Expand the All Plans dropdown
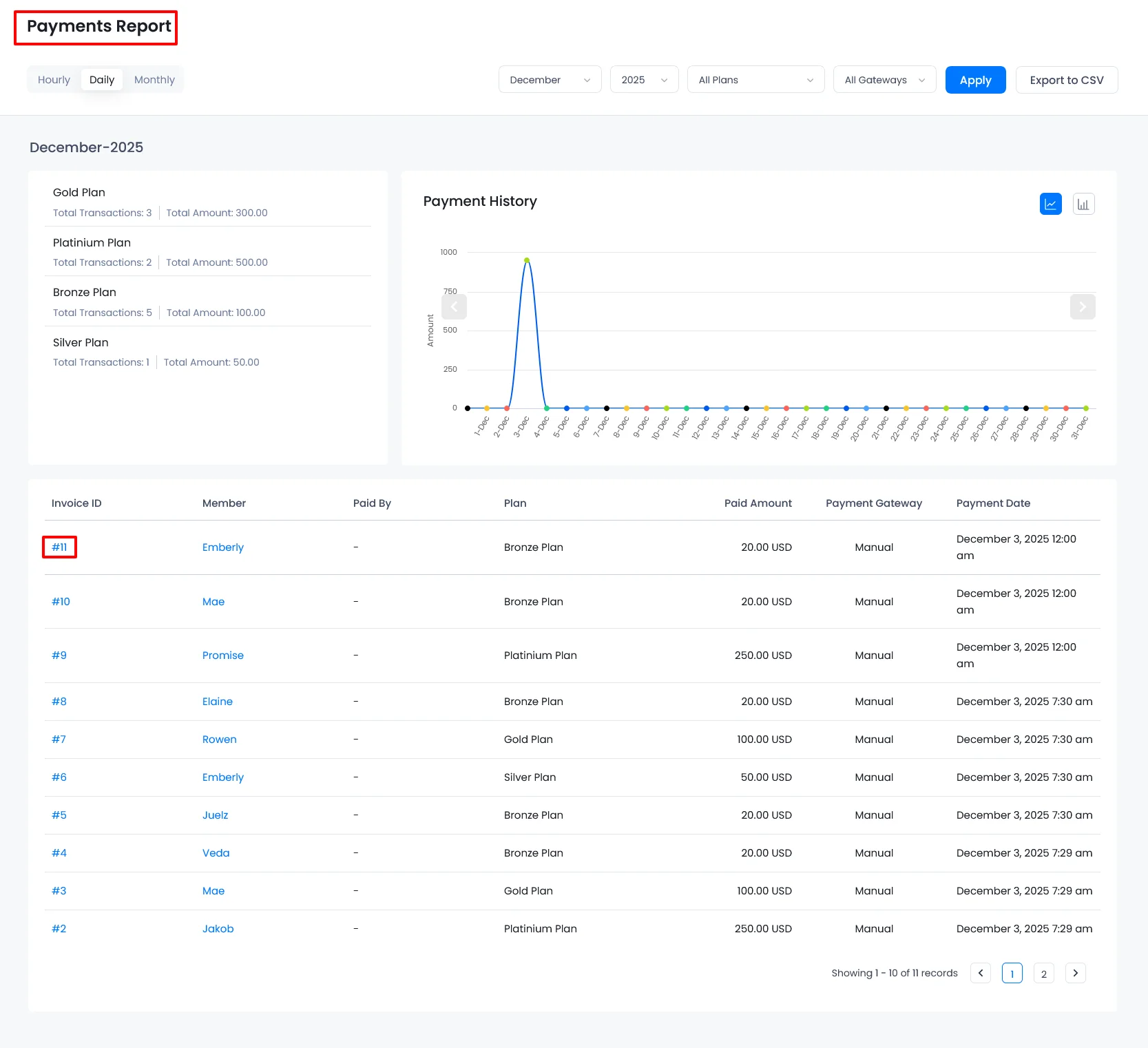The image size is (1148, 1048). [x=755, y=79]
